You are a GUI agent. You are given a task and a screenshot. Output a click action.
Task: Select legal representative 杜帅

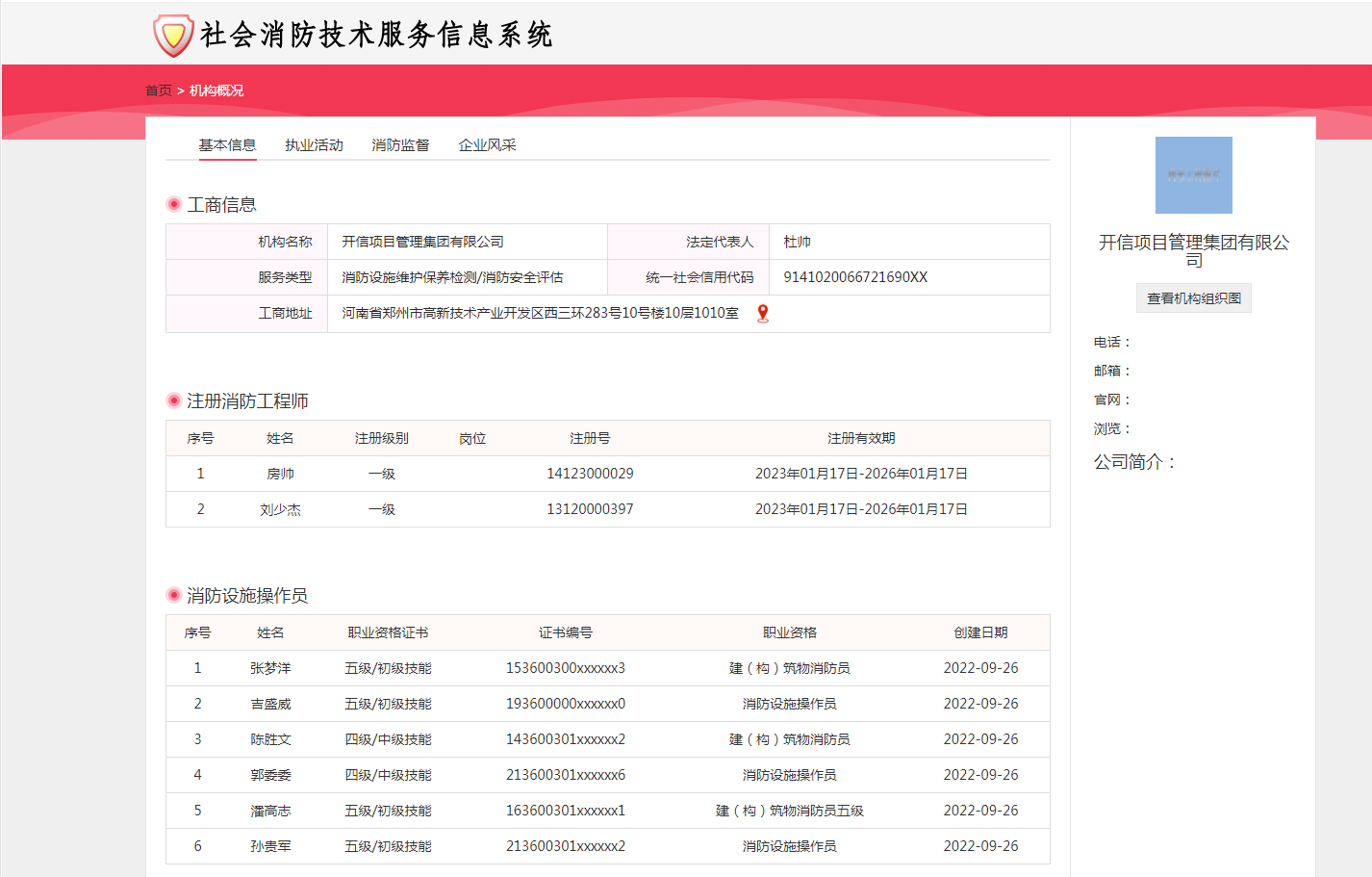797,242
